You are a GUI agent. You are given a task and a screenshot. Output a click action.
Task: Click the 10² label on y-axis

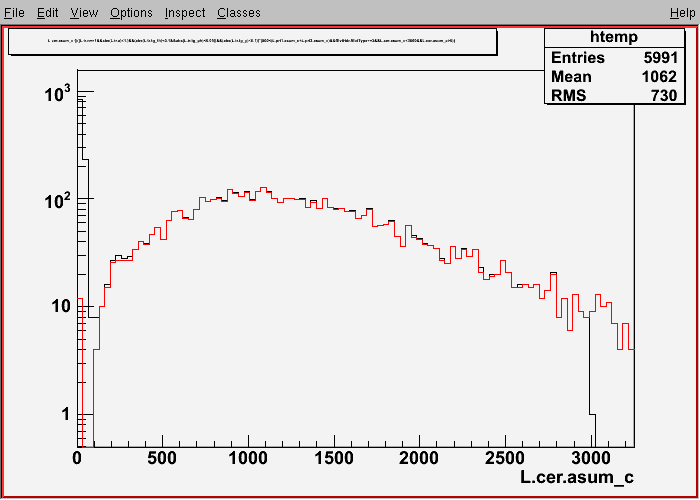58,201
